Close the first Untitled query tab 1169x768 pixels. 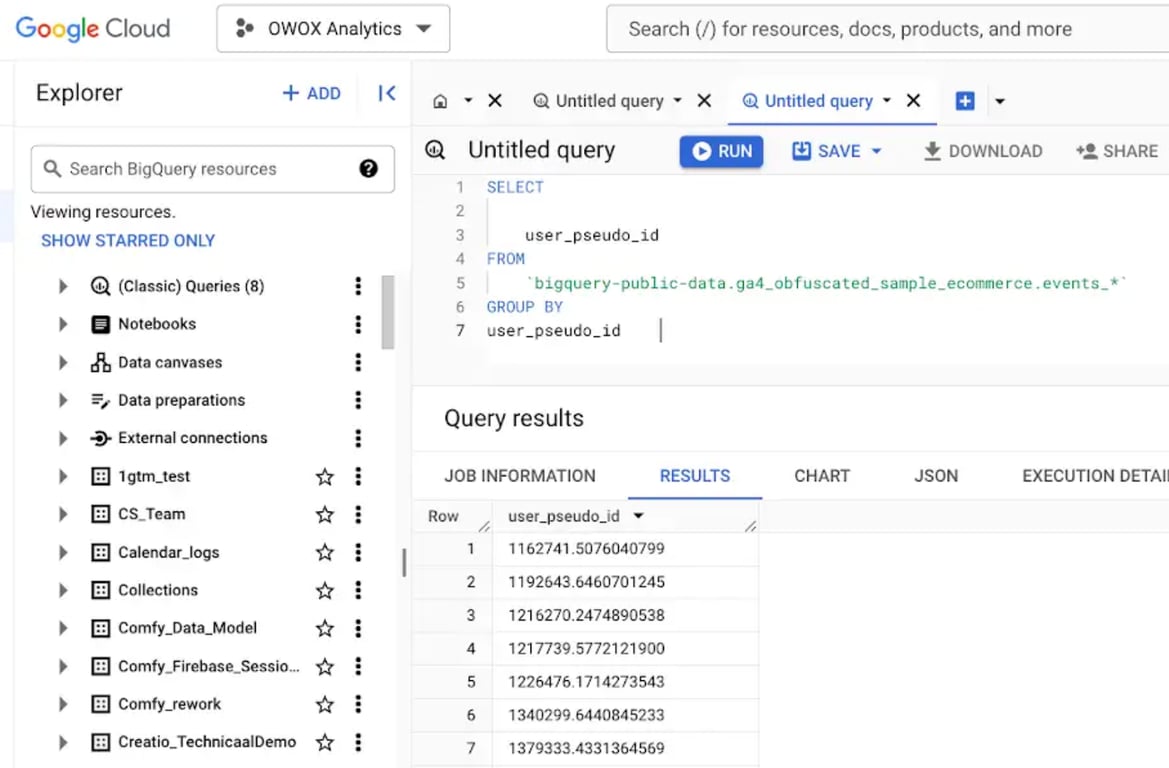(704, 101)
